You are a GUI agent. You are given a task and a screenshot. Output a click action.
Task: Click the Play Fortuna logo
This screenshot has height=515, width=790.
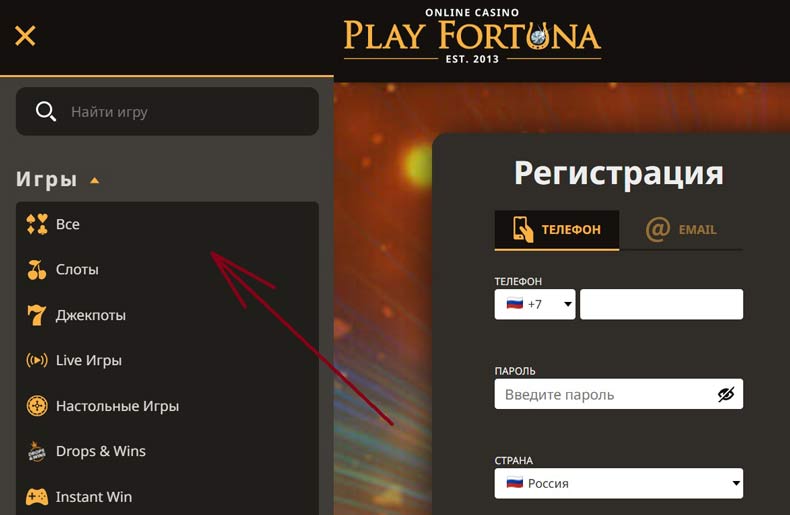coord(472,36)
